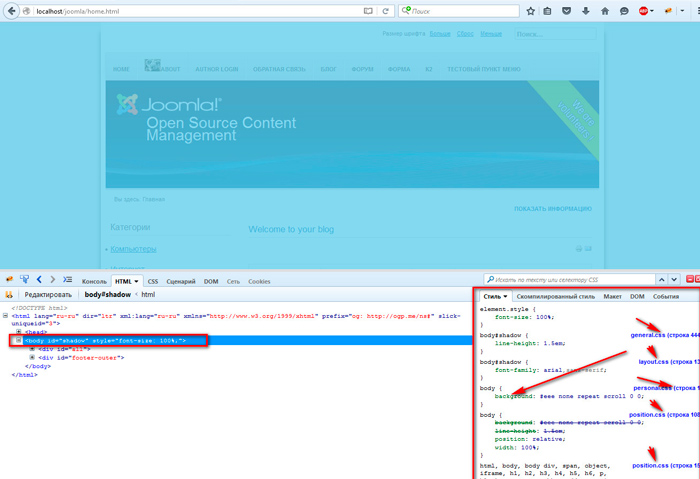The height and width of the screenshot is (479, 700).
Task: Click the Pocket icon in toolbar
Action: [567, 11]
